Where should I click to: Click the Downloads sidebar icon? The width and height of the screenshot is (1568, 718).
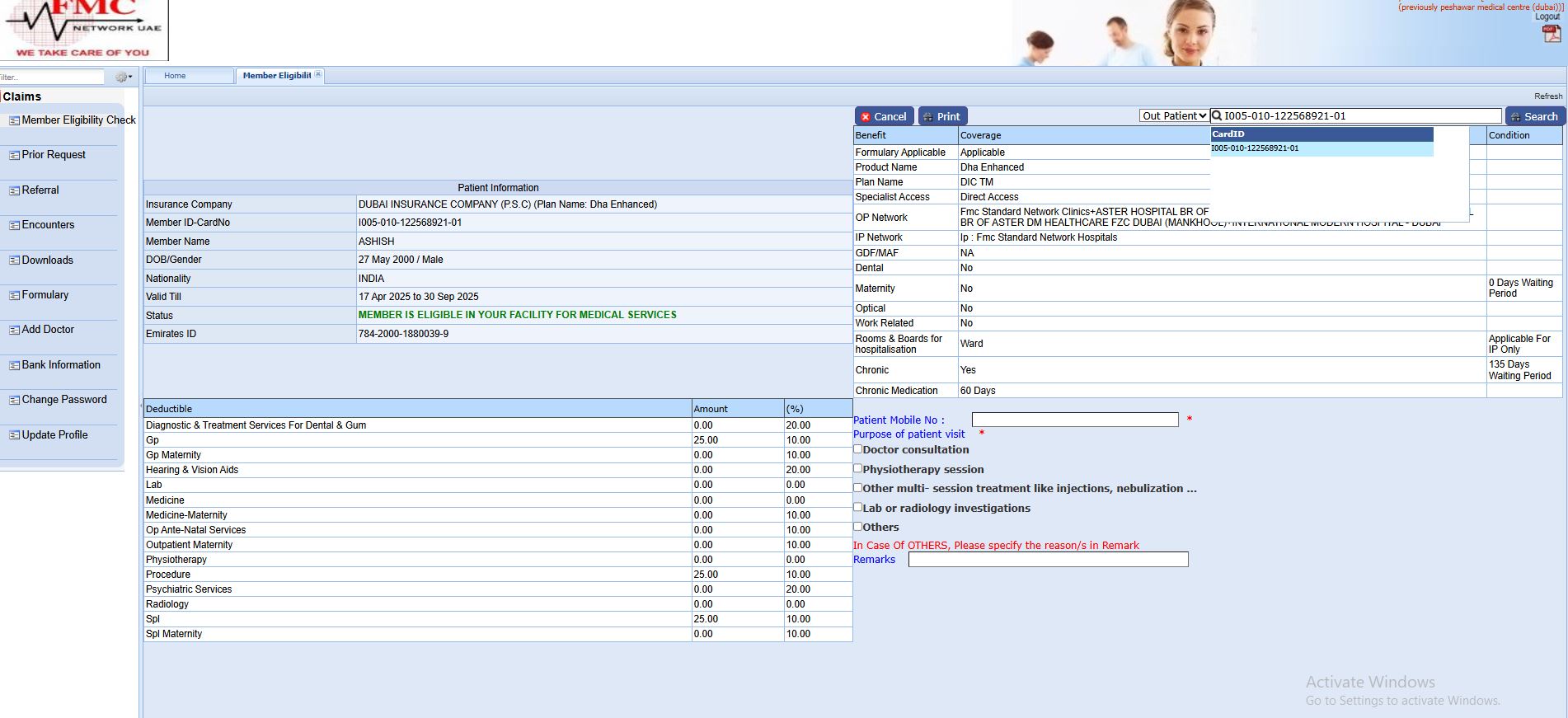[x=14, y=260]
